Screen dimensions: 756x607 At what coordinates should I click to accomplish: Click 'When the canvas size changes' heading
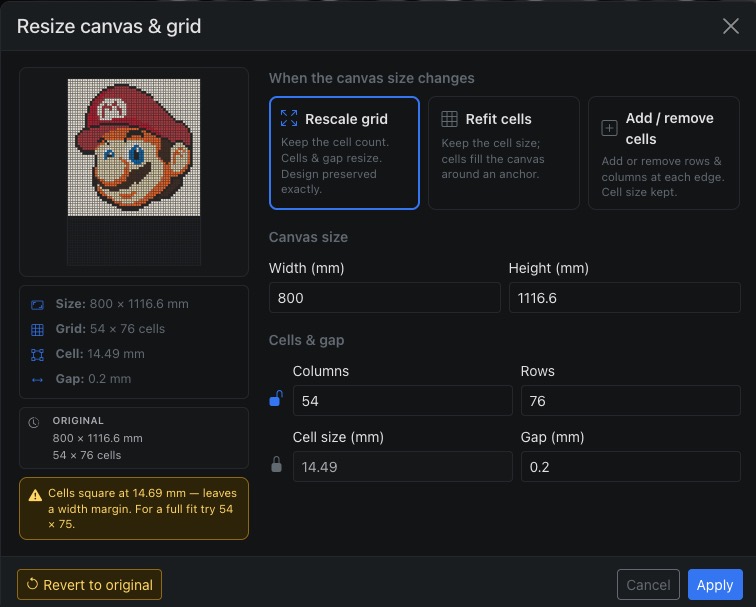pos(372,78)
